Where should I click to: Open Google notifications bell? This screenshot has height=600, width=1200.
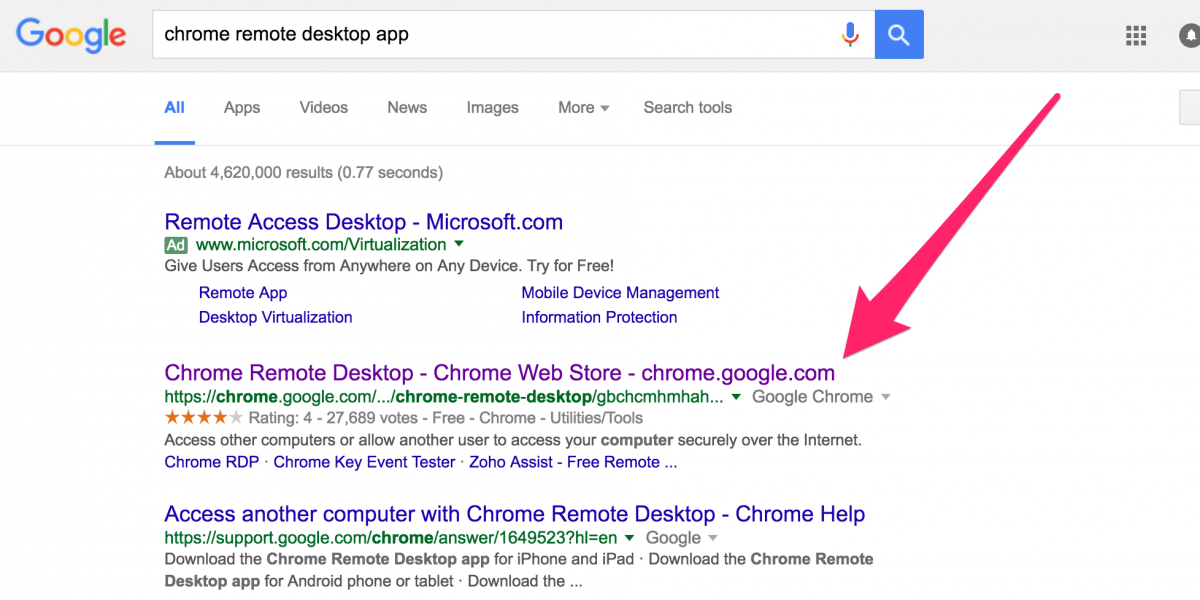pos(1190,36)
